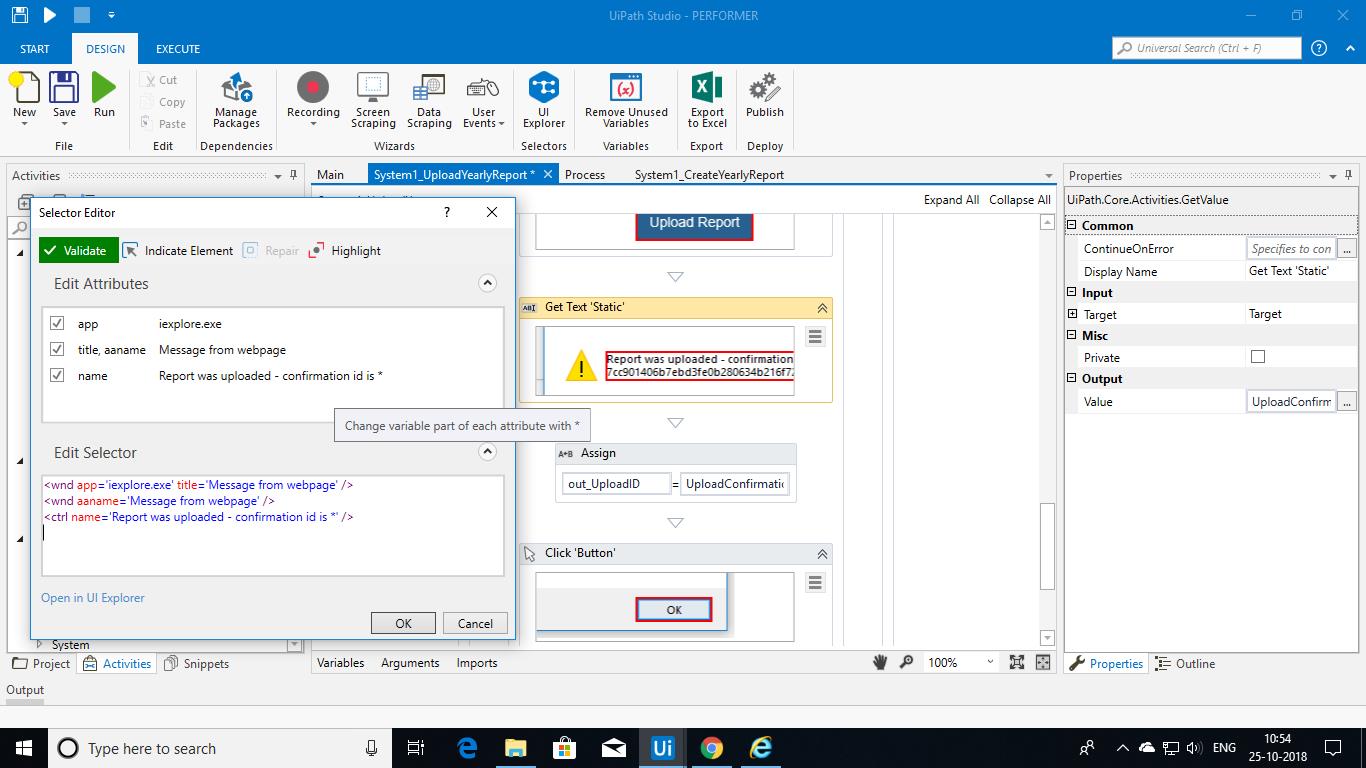
Task: Click Indicate Element in Selector Editor
Action: pos(178,250)
